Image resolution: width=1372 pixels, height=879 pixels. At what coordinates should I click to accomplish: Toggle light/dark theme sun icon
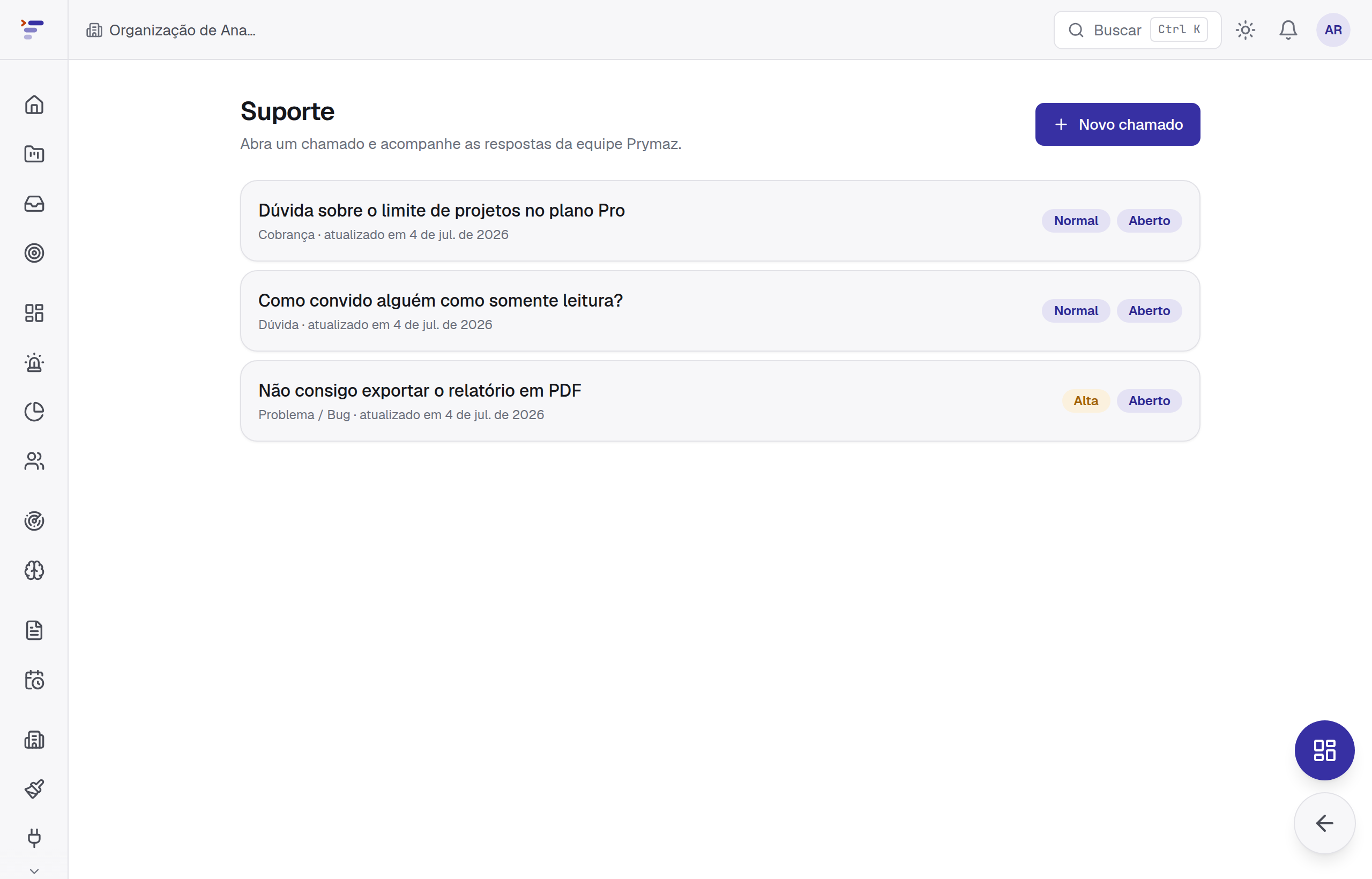click(1246, 29)
